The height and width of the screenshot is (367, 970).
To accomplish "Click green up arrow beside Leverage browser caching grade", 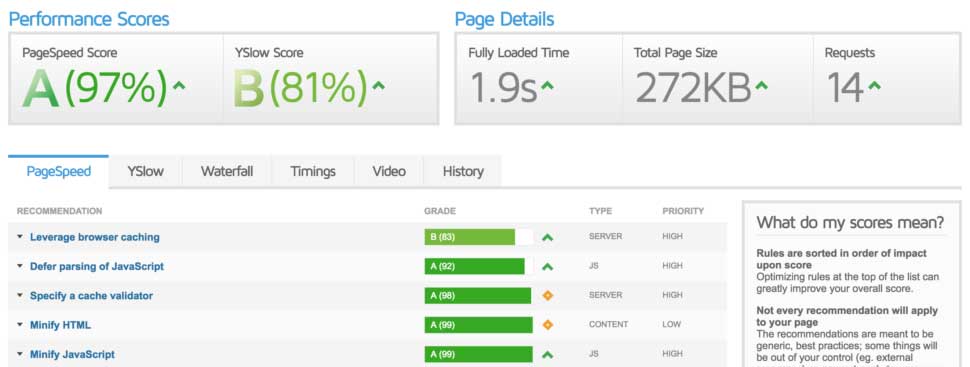I will tap(547, 237).
